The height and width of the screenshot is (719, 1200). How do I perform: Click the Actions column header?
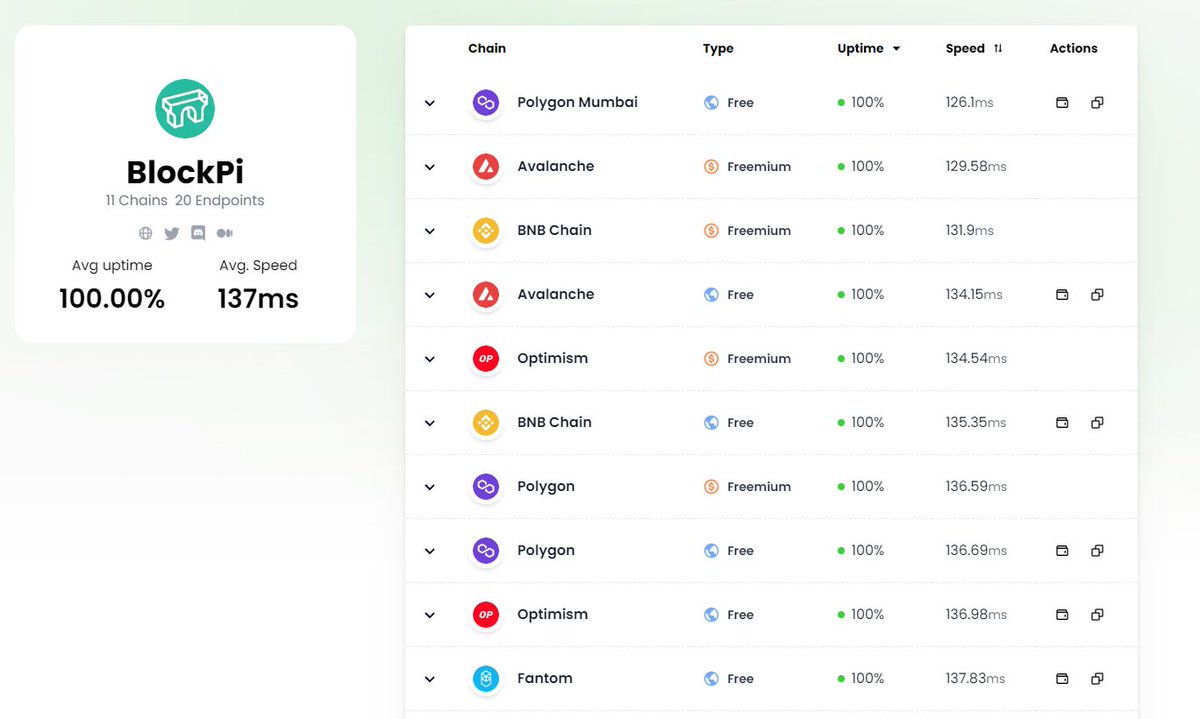click(1074, 48)
